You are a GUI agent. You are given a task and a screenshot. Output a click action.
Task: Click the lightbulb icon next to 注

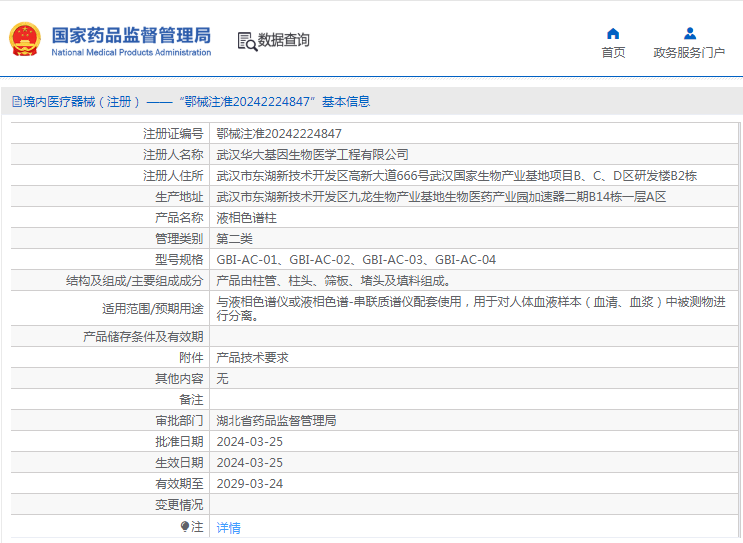pyautogui.click(x=185, y=526)
